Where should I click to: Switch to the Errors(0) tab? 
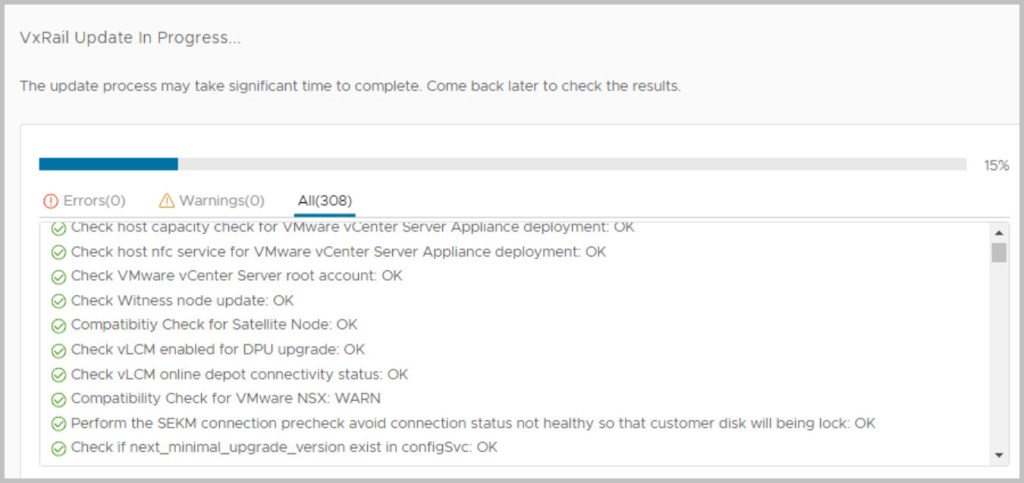[84, 201]
